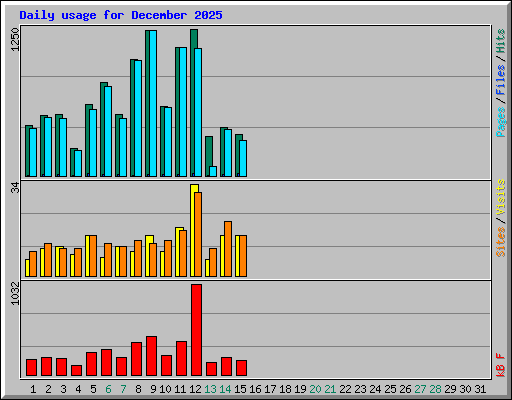The width and height of the screenshot is (512, 400).
Task: Click day 3 on the x-axis
Action: click(x=63, y=389)
